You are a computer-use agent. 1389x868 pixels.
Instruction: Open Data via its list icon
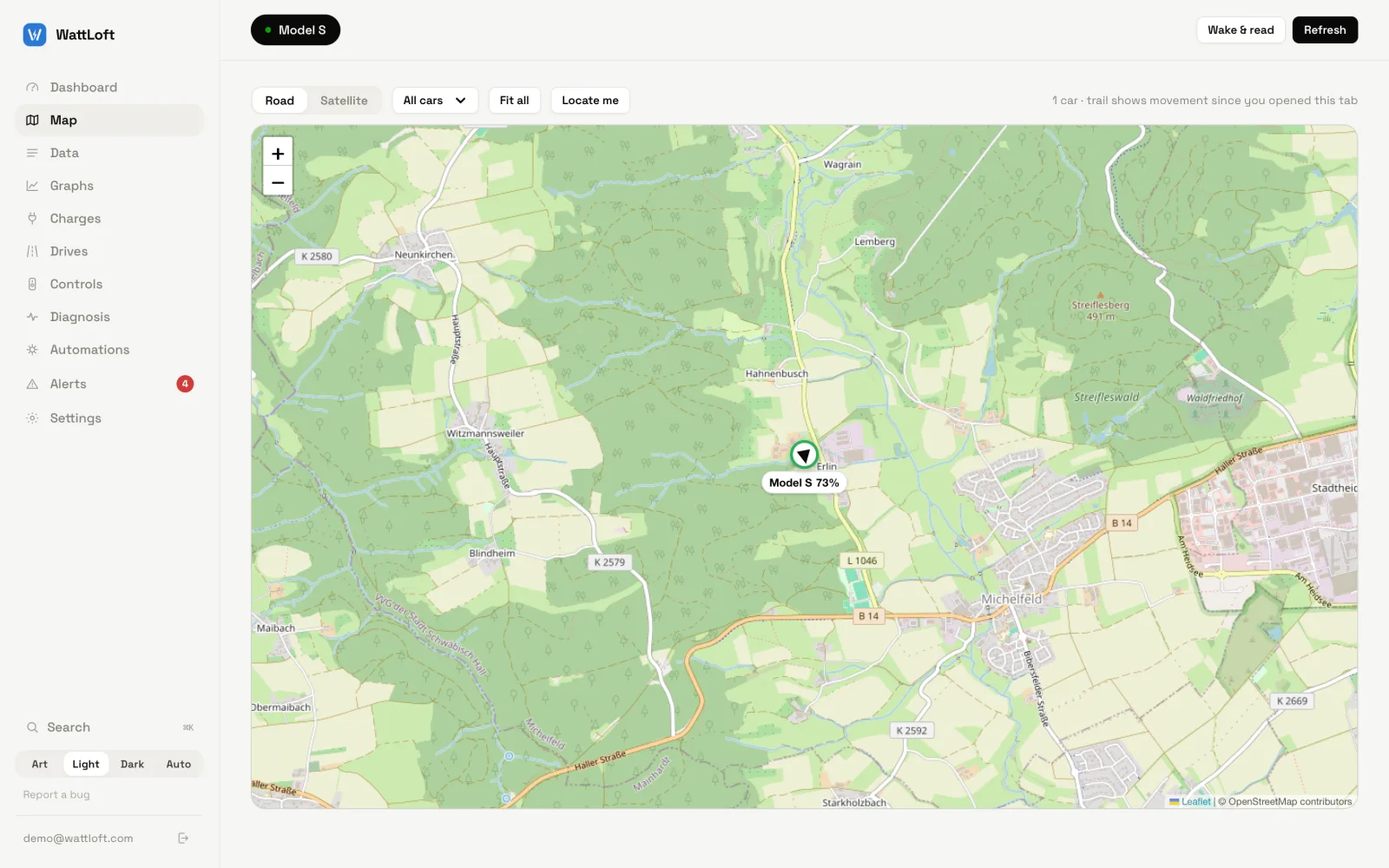coord(32,153)
